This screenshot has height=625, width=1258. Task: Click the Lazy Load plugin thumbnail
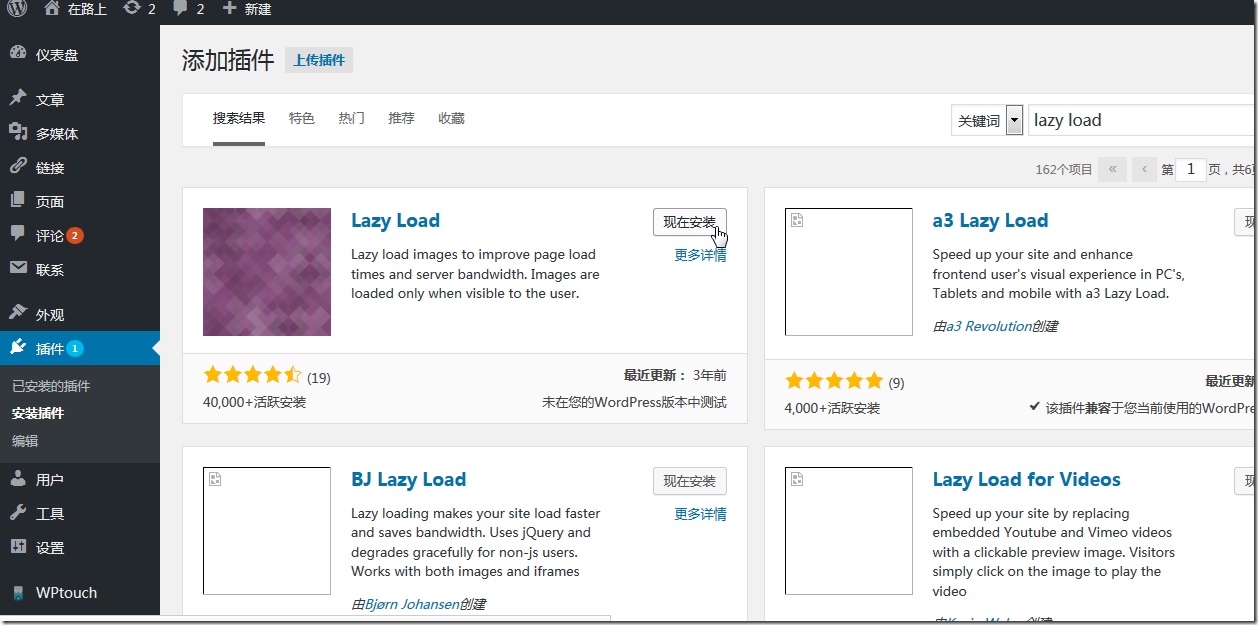(267, 272)
